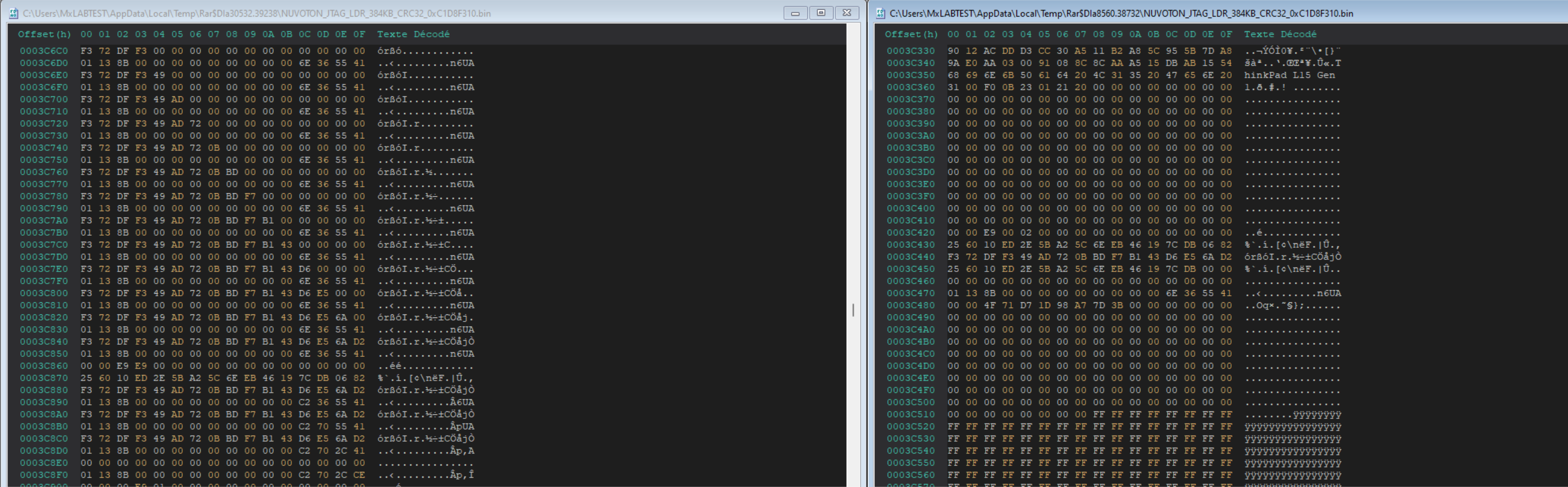This screenshot has width=1568, height=487.
Task: Click the decoded text of row 0003C6D0
Action: point(425,63)
